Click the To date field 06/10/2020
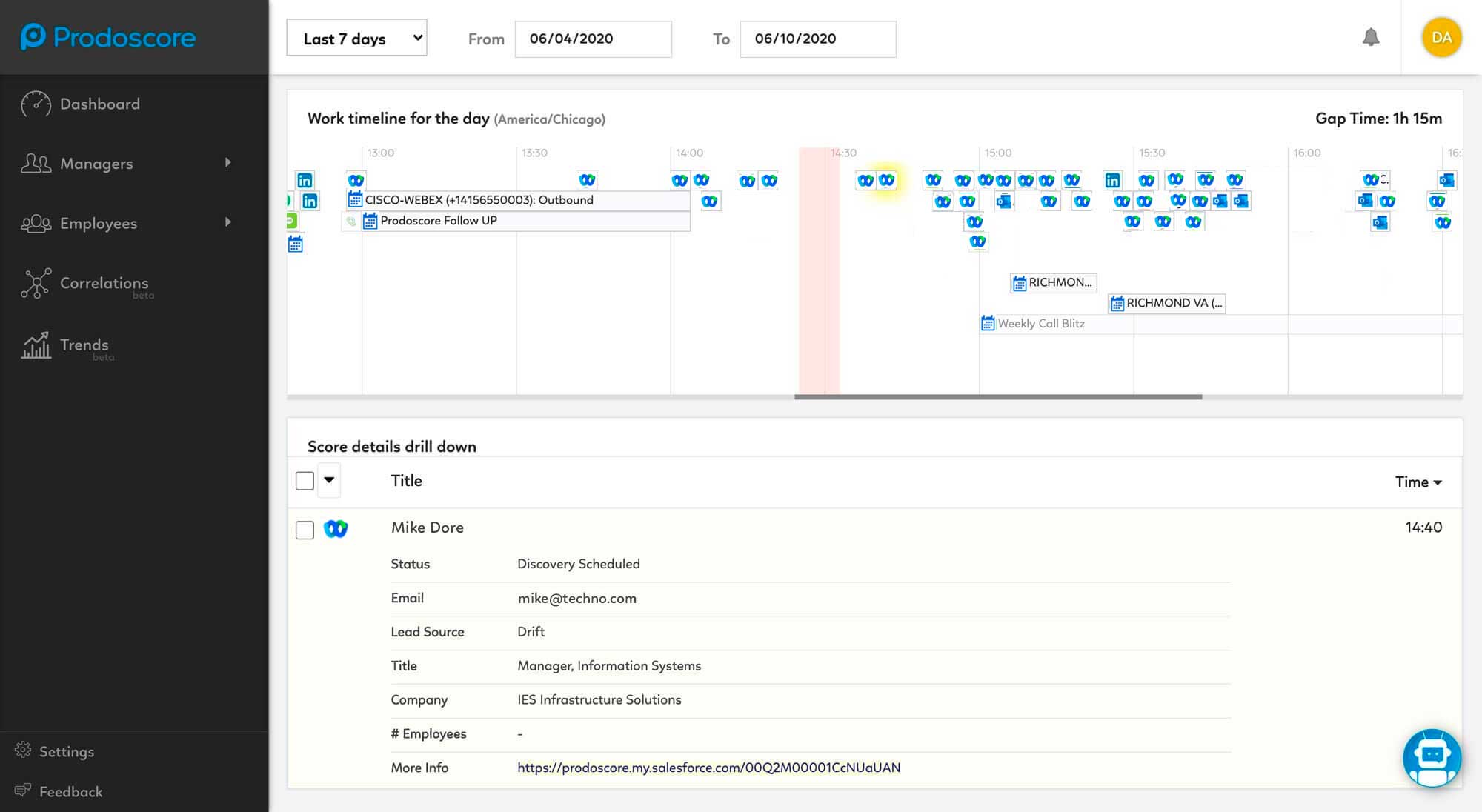The width and height of the screenshot is (1482, 812). click(x=818, y=39)
